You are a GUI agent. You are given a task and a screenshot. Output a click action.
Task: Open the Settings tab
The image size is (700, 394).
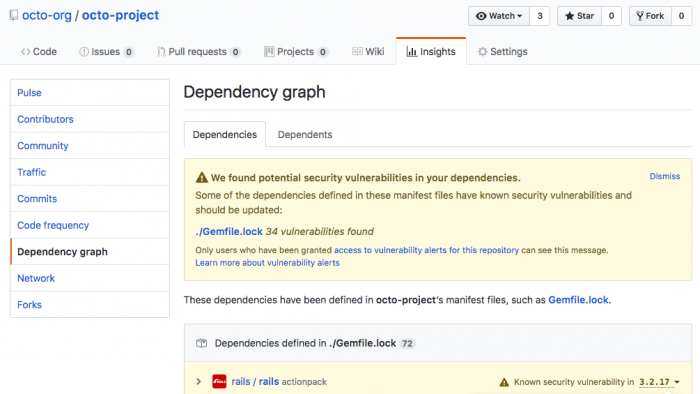coord(503,52)
